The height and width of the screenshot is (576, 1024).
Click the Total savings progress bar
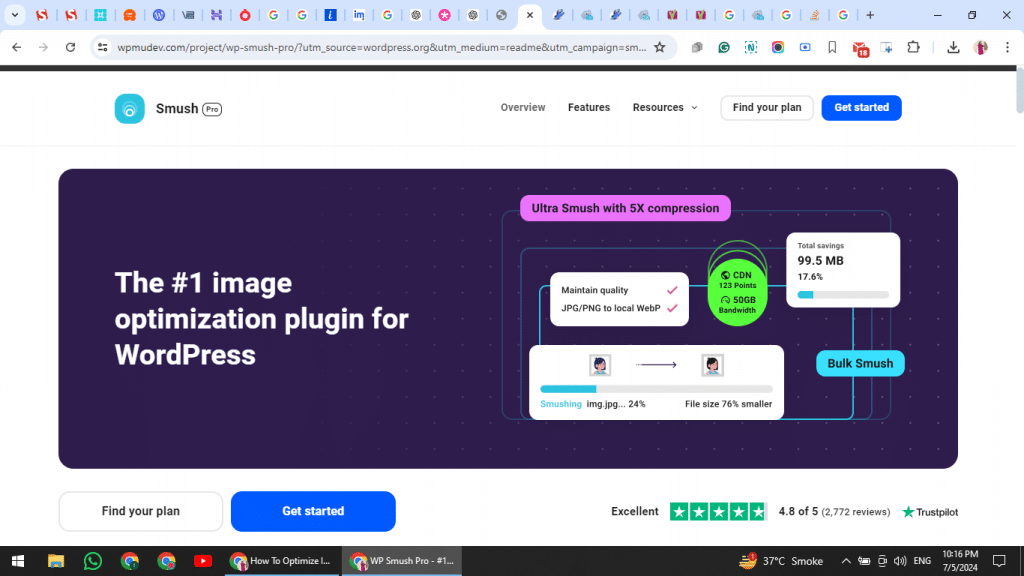pyautogui.click(x=843, y=295)
